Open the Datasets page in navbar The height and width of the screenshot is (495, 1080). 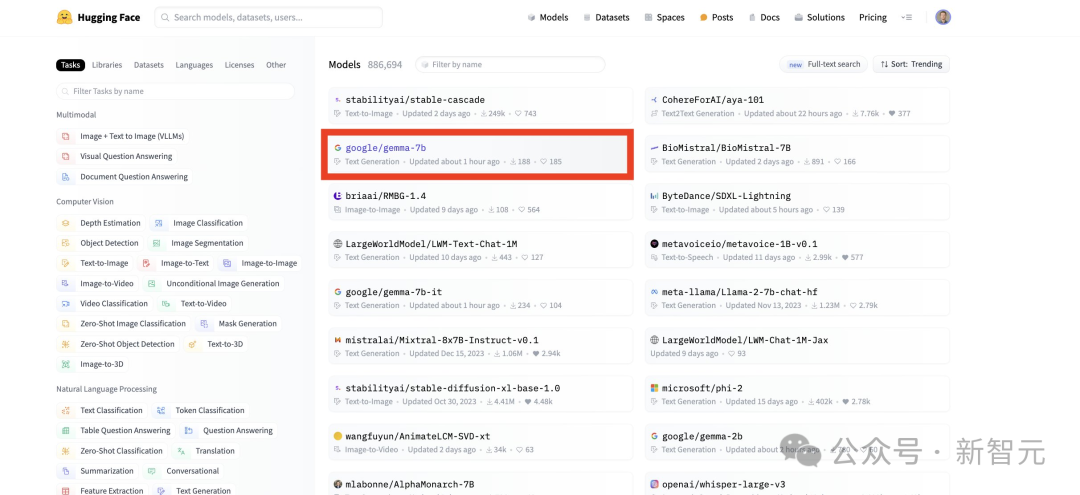[606, 17]
